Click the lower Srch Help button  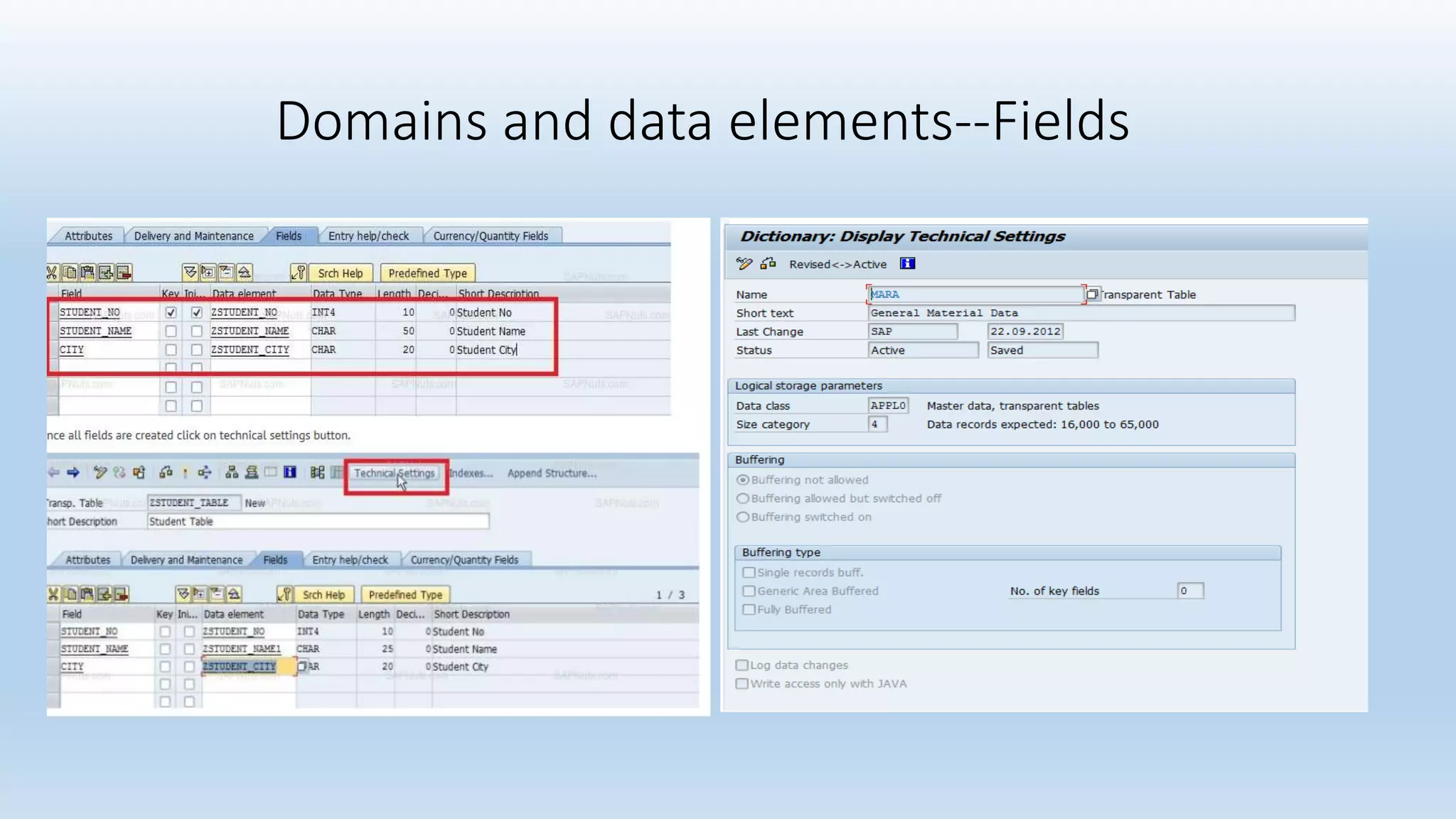[323, 595]
